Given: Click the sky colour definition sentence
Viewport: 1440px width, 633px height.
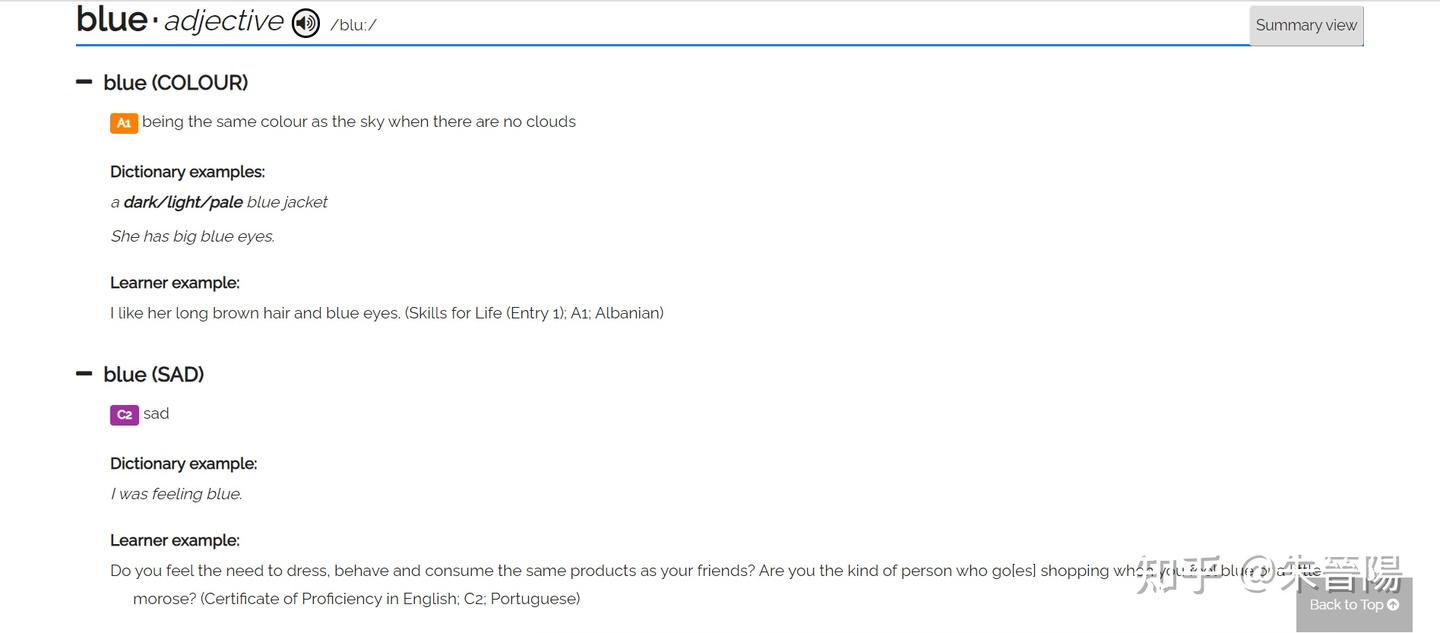Looking at the screenshot, I should coord(359,122).
